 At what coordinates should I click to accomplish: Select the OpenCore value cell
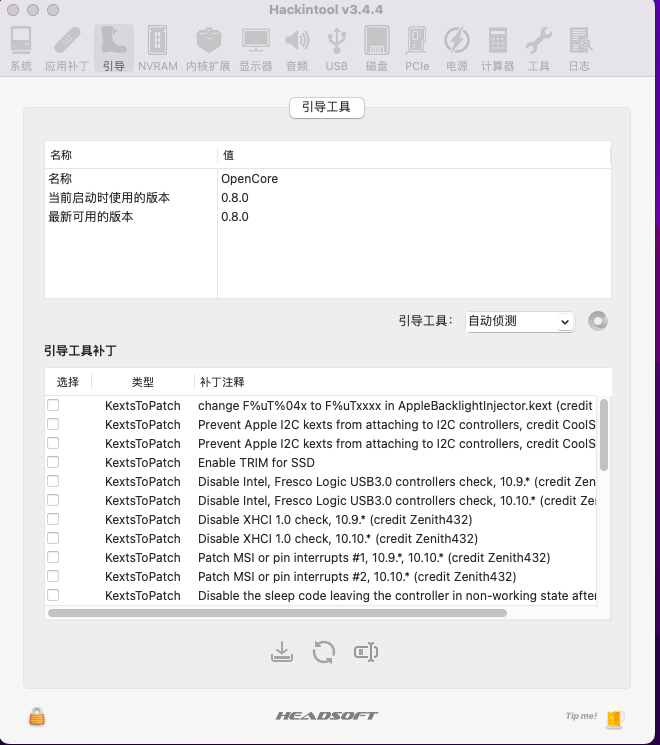coord(414,179)
